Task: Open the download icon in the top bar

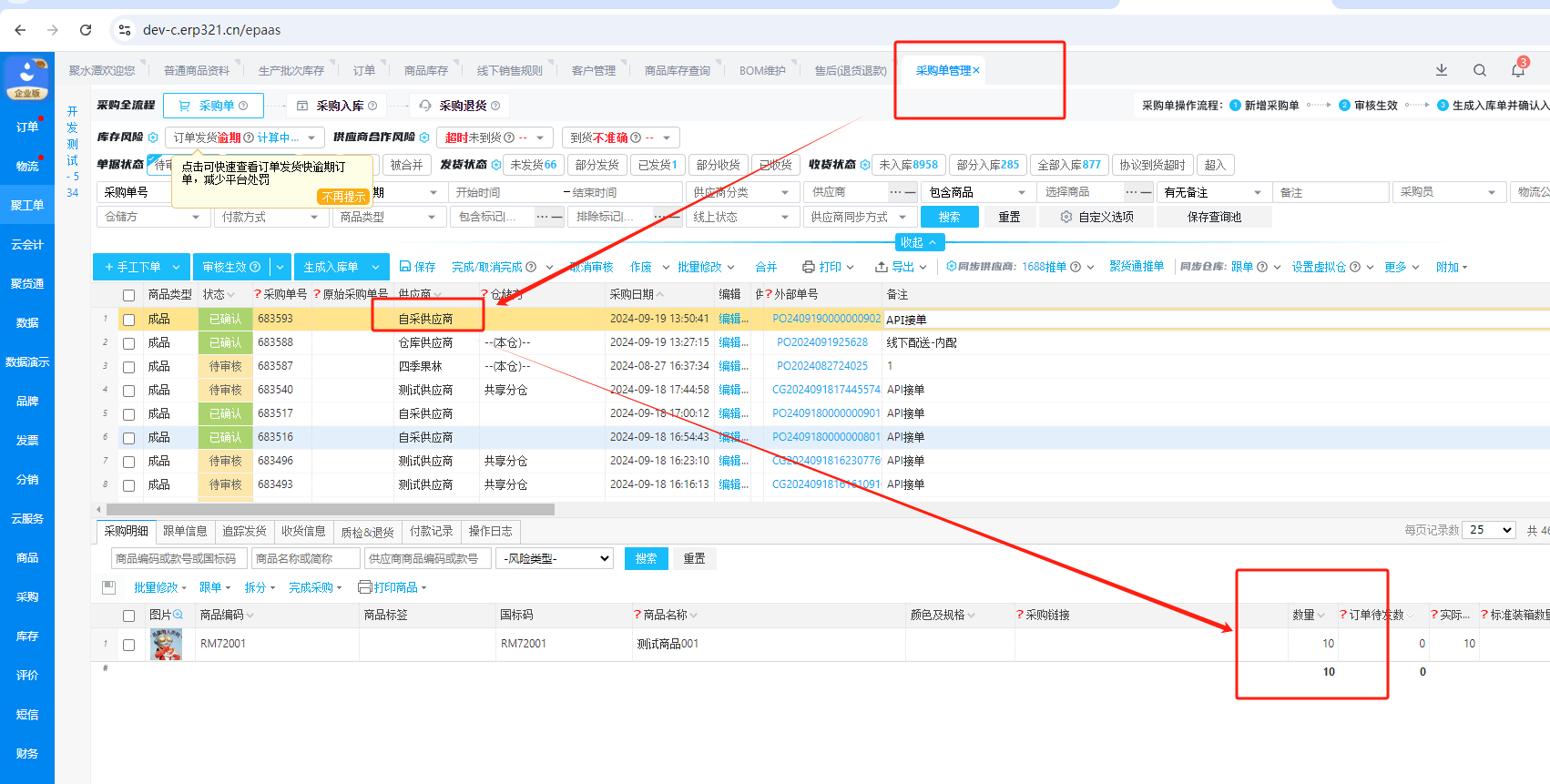Action: pos(1442,70)
